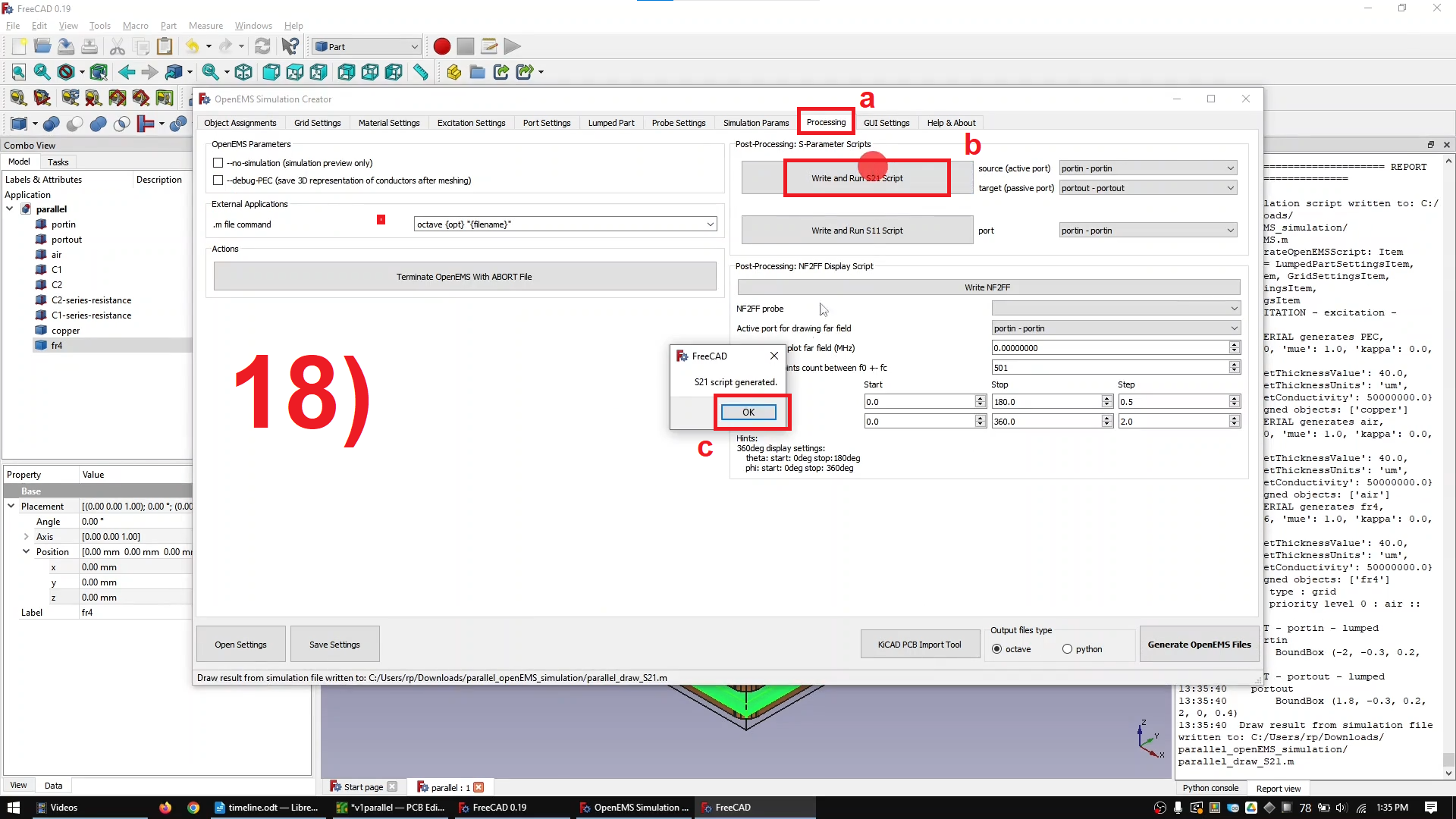Click the Intersection of two shapes icon

121,124
